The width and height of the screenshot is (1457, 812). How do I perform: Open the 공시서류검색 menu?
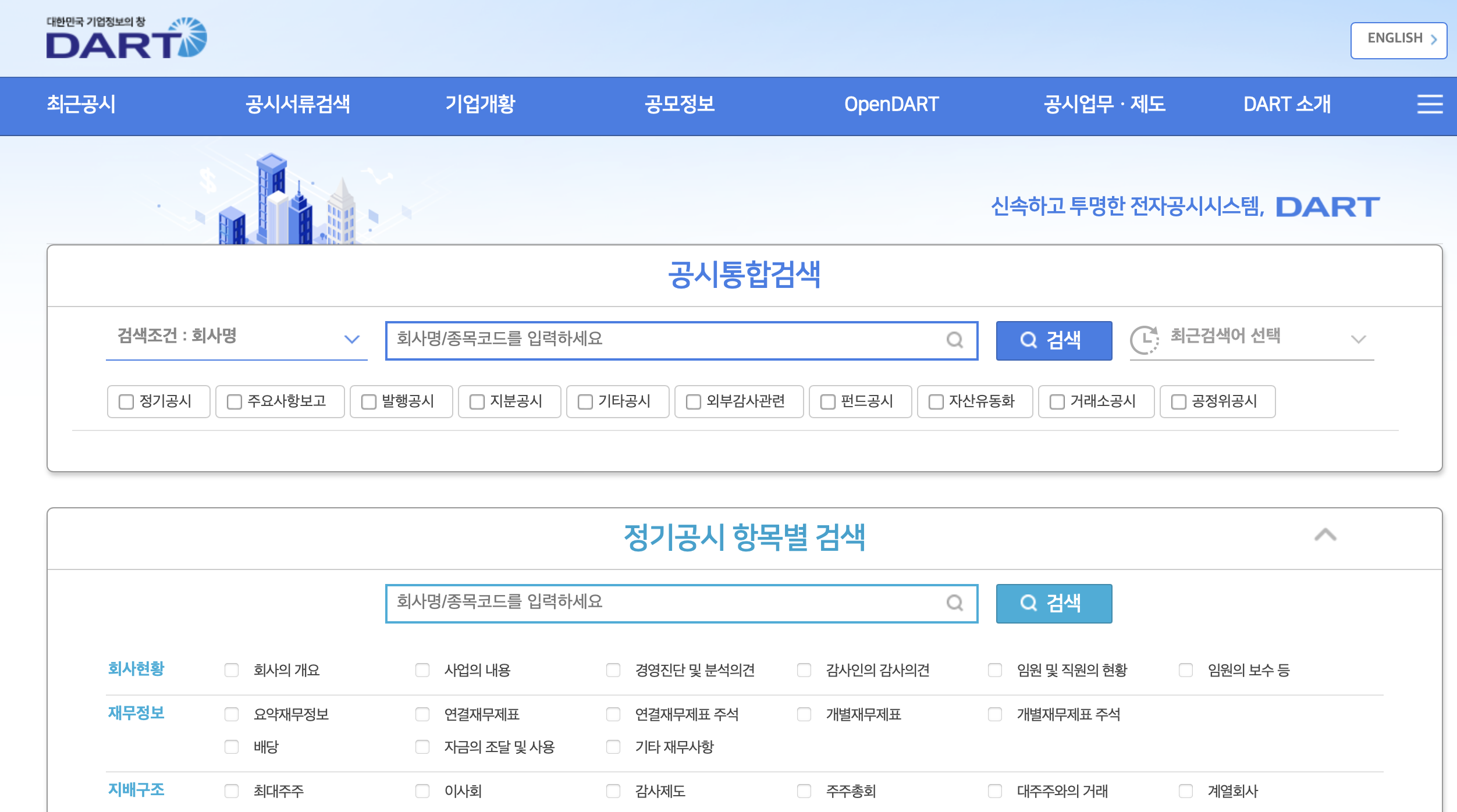point(297,105)
